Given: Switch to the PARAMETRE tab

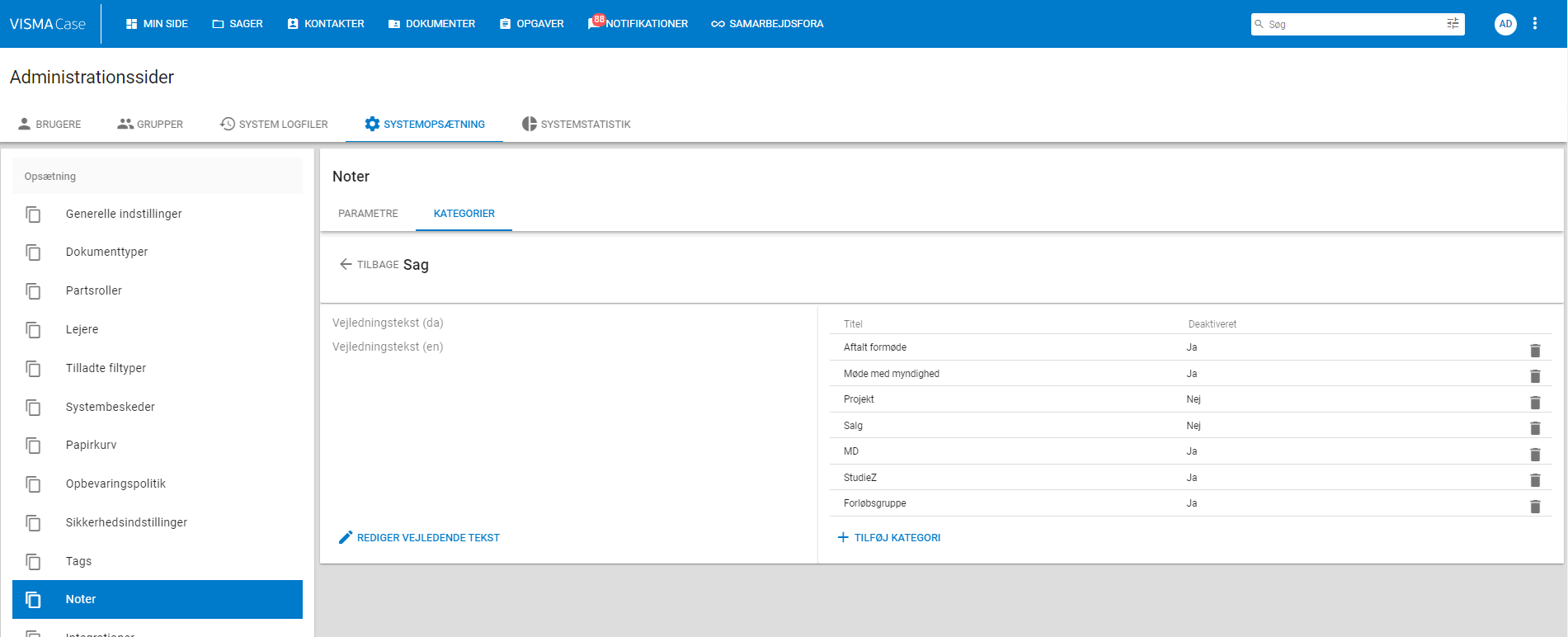Looking at the screenshot, I should [x=368, y=214].
